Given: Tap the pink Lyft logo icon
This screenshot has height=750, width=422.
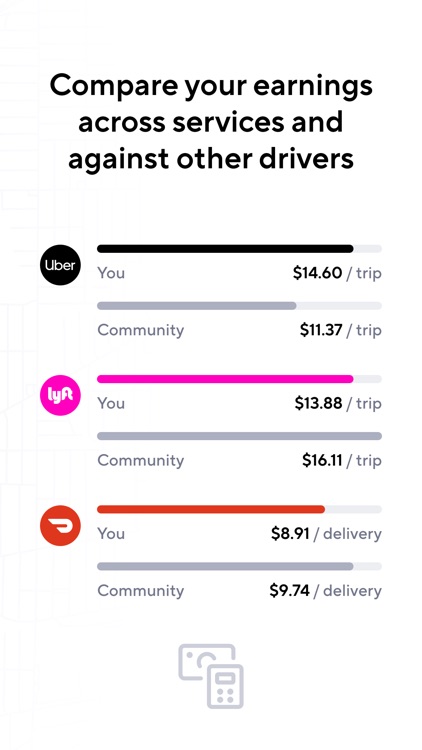Looking at the screenshot, I should click(x=60, y=395).
